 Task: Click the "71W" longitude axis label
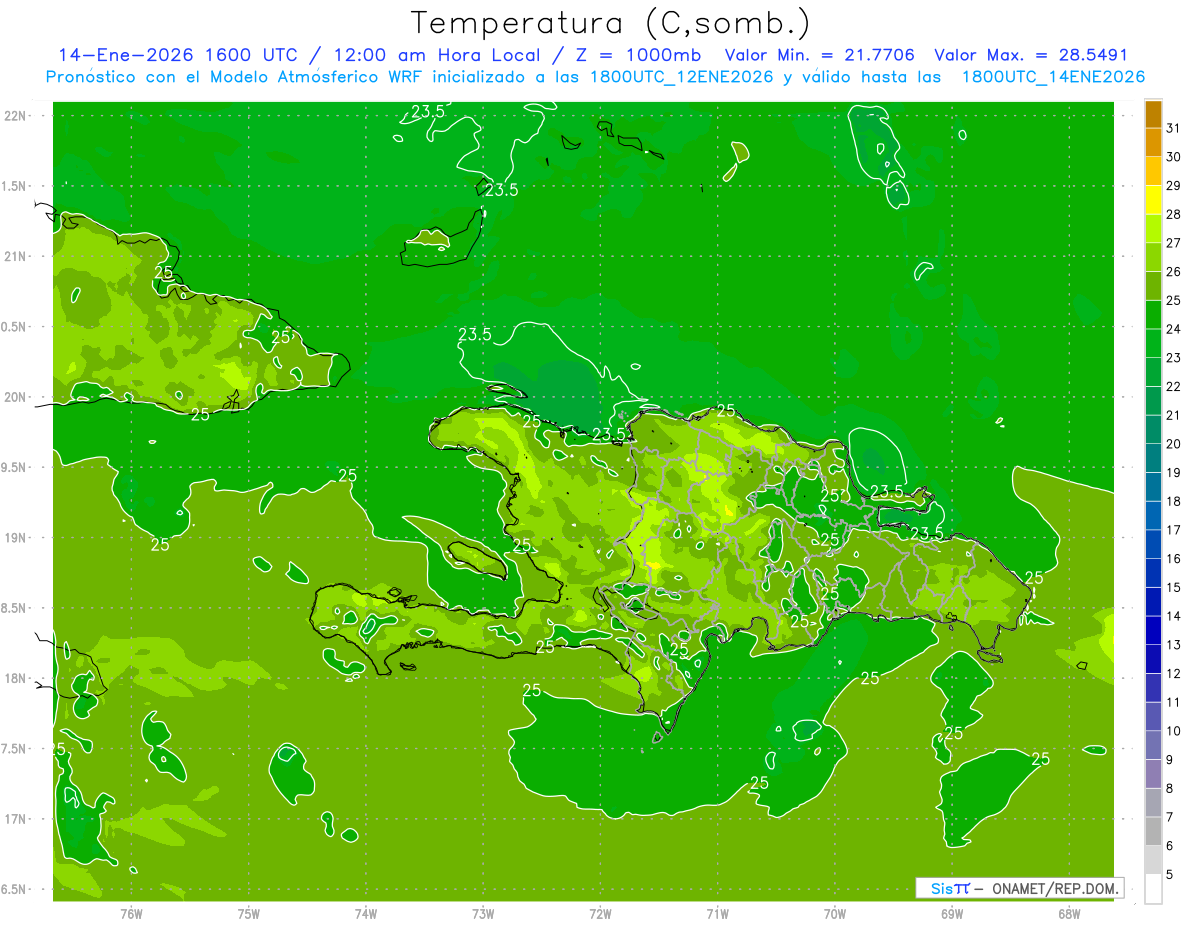(717, 914)
